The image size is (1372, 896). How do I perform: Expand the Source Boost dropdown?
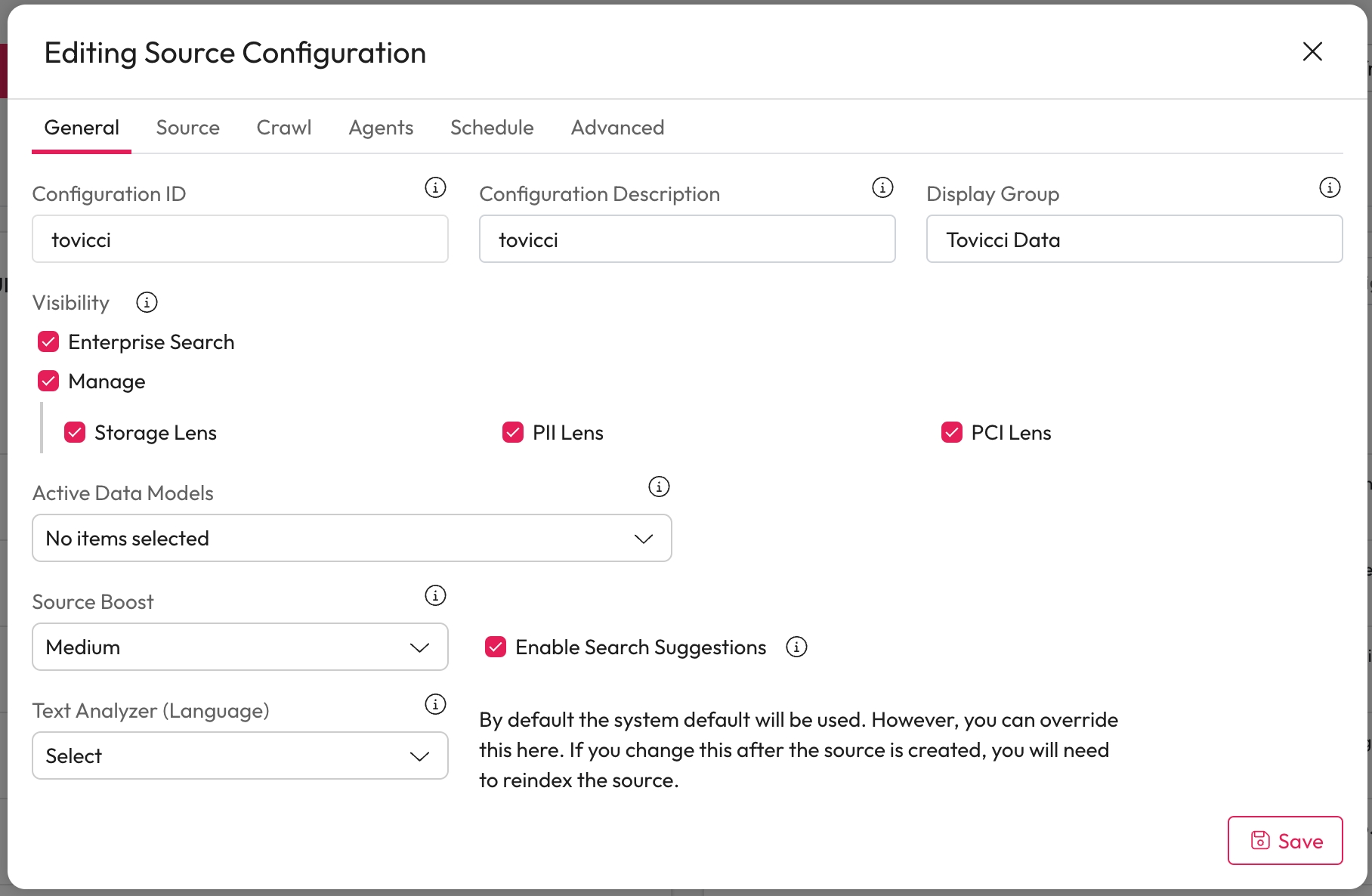coord(240,647)
